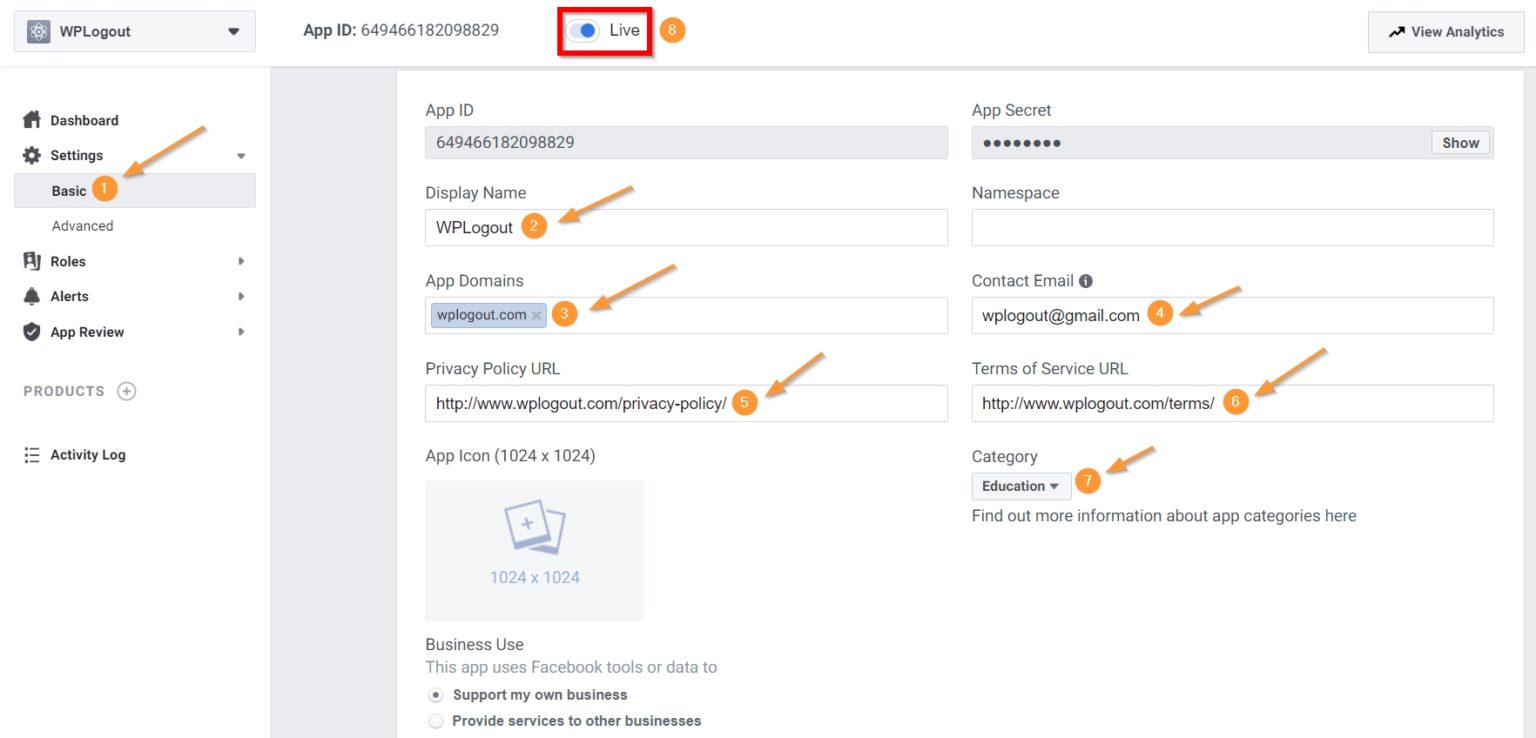
Task: Switch to the Basic settings page
Action: tap(69, 190)
